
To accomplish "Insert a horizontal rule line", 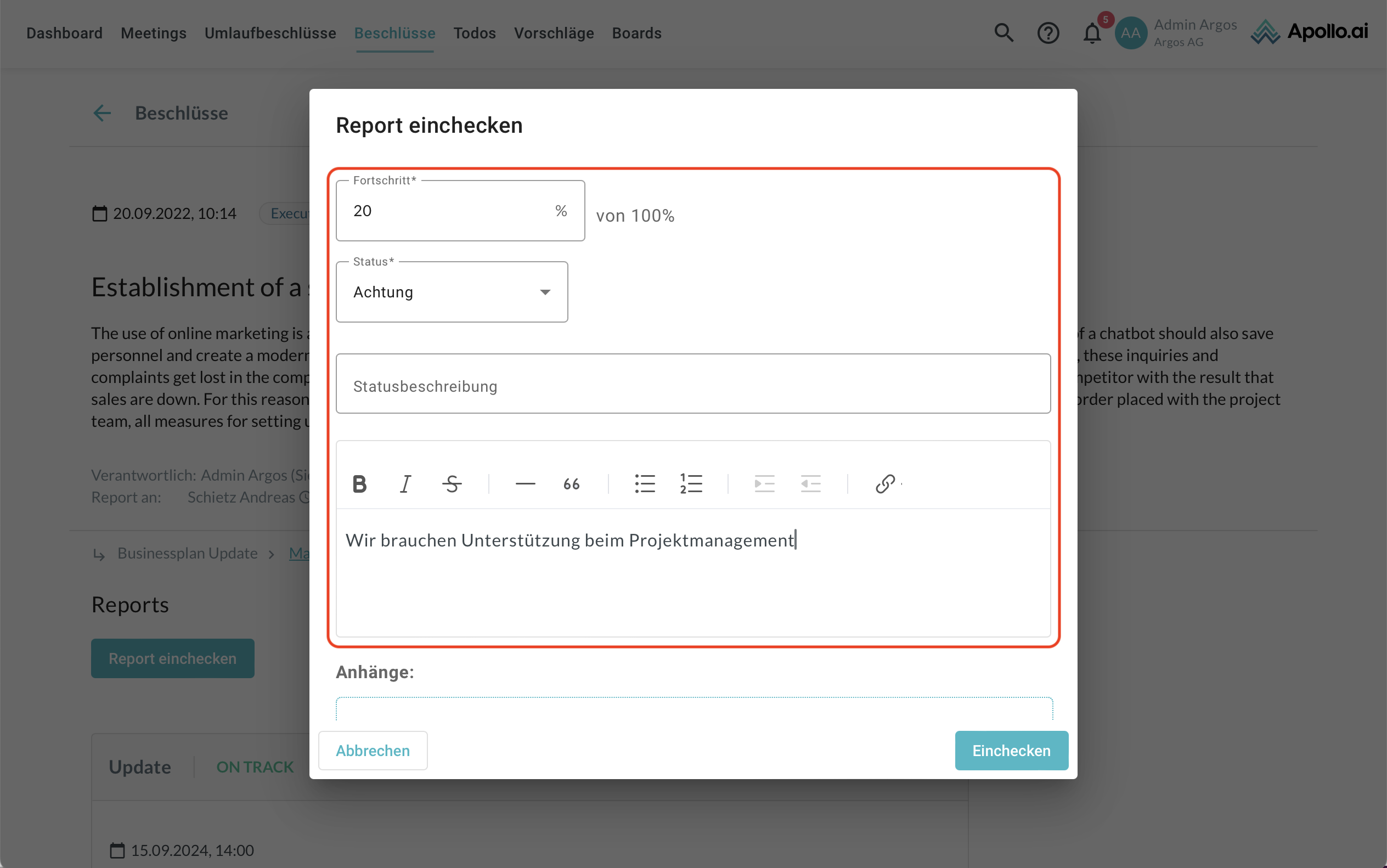I will tap(525, 484).
